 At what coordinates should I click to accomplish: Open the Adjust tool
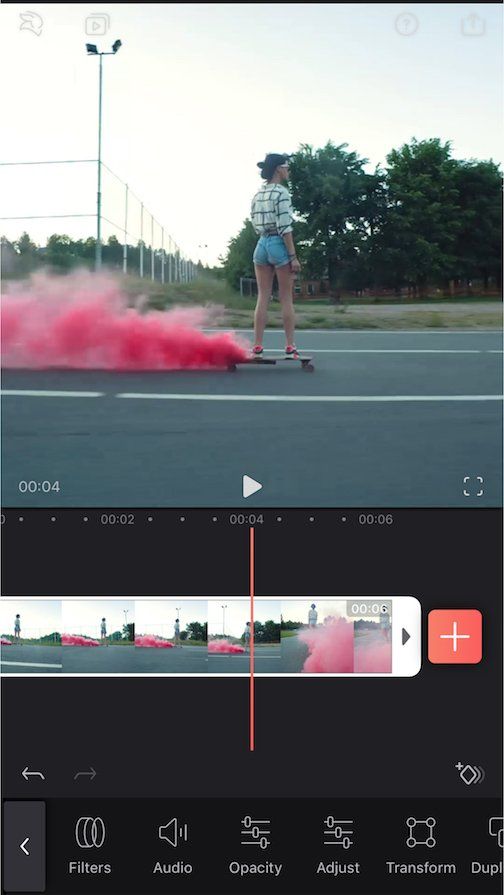coord(338,845)
